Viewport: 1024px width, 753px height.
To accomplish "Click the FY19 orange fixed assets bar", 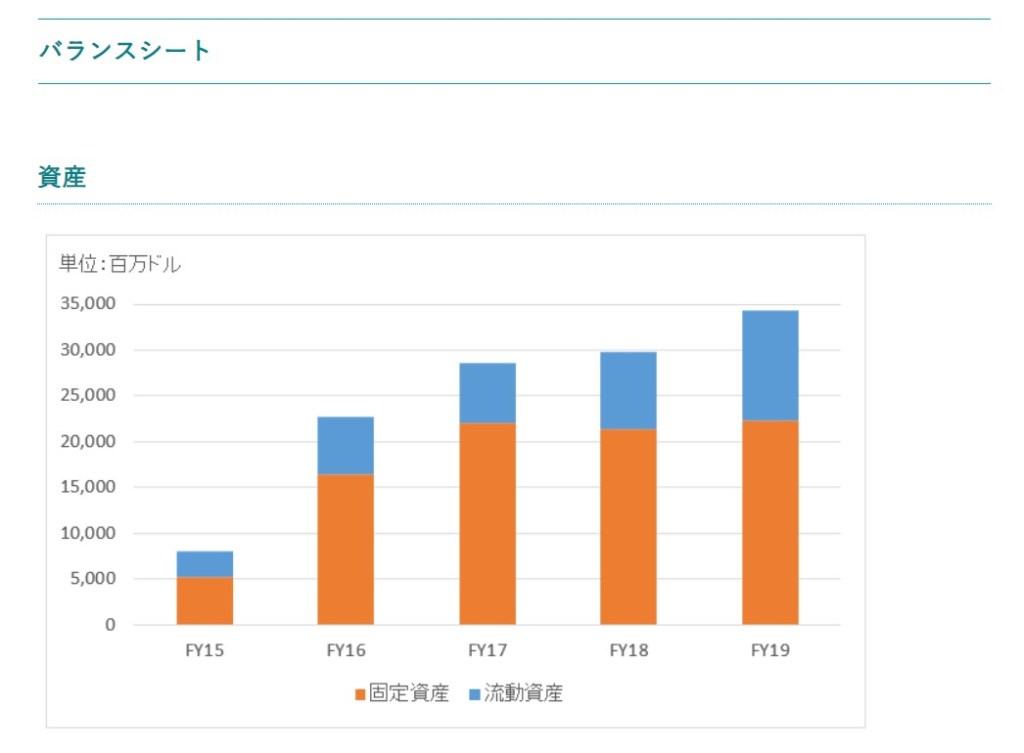I will click(x=770, y=522).
